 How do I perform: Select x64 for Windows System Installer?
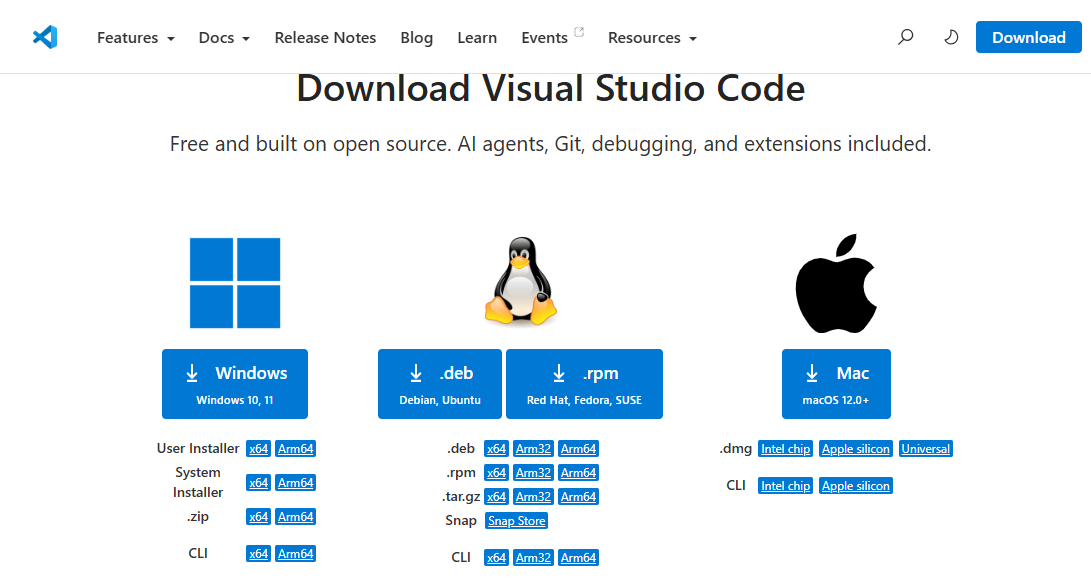258,483
